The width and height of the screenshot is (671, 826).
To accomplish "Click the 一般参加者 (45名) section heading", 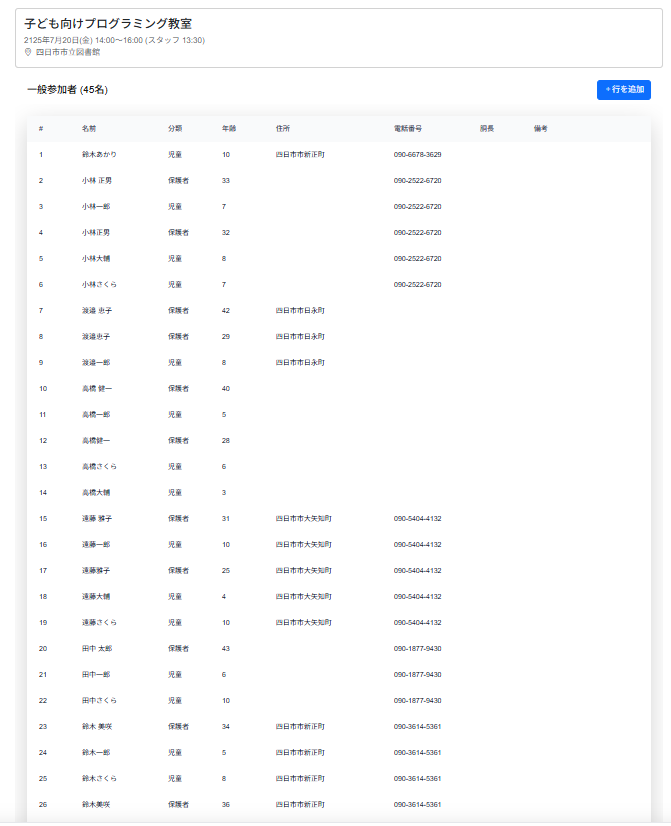I will (x=67, y=90).
